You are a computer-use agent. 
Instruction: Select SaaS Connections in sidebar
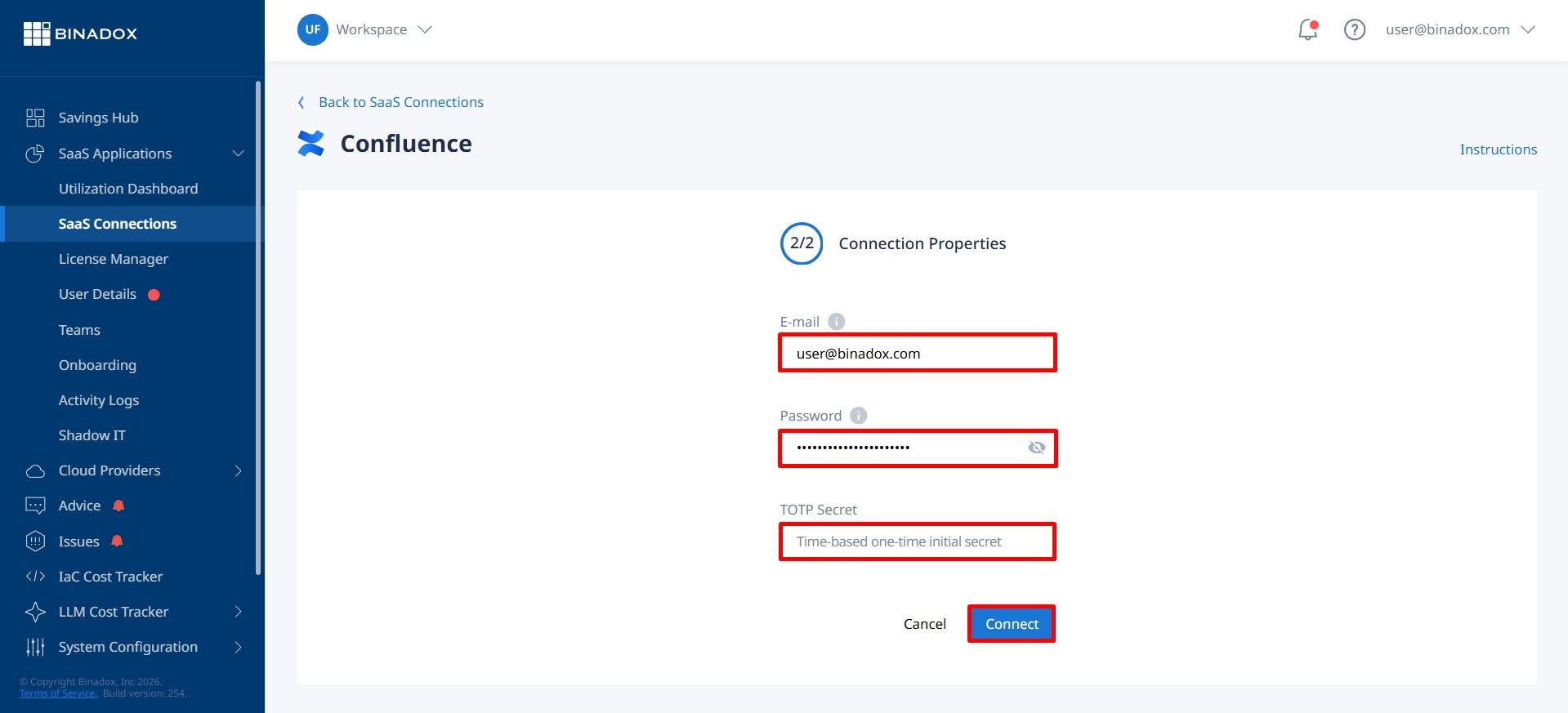click(x=131, y=224)
